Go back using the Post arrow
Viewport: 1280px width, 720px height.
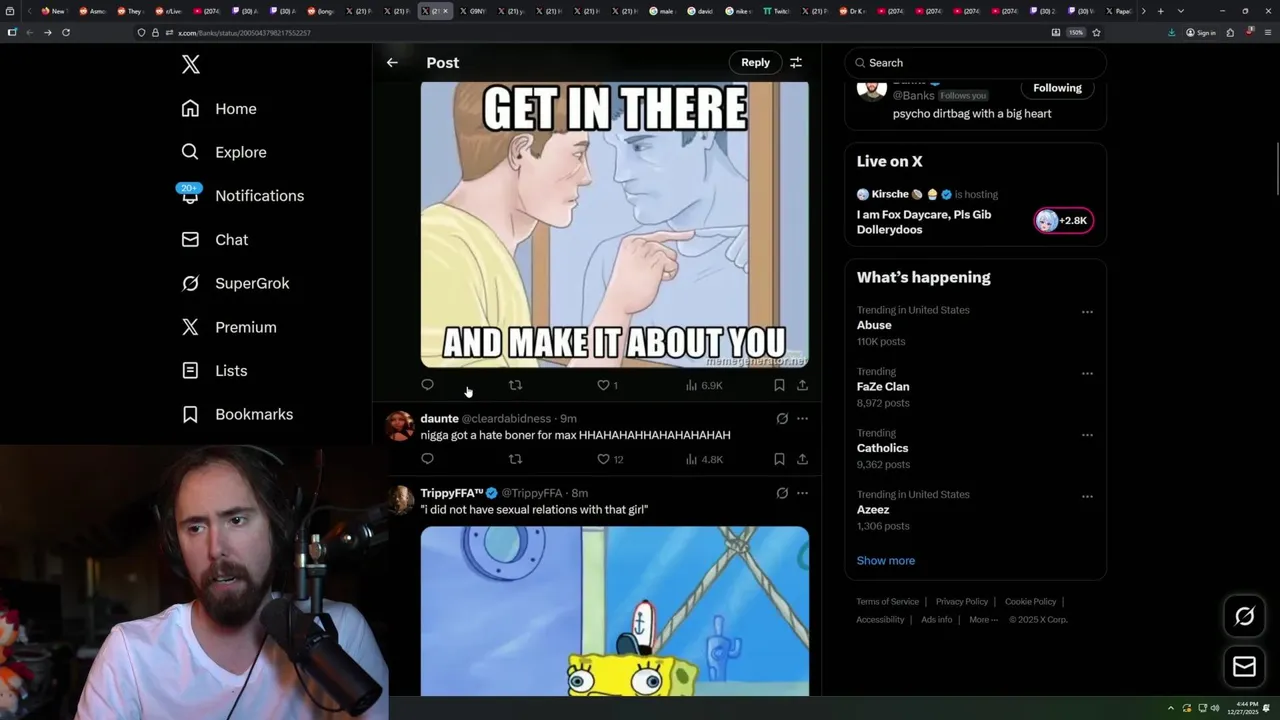(392, 62)
